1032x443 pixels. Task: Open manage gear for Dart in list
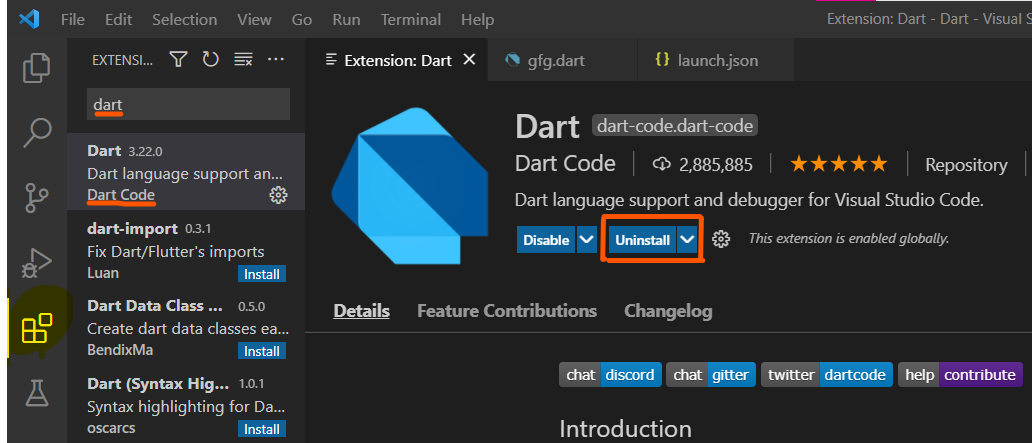(278, 195)
